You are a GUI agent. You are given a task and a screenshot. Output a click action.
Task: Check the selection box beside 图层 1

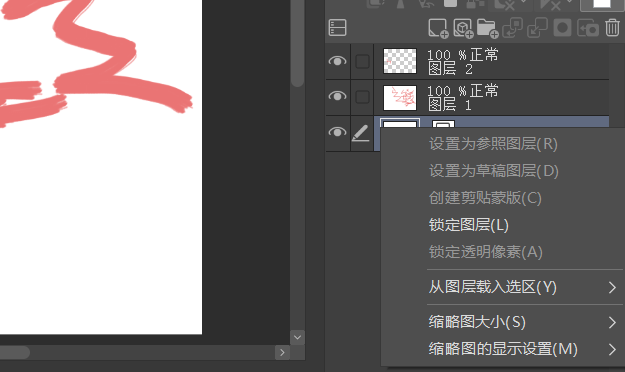click(362, 97)
